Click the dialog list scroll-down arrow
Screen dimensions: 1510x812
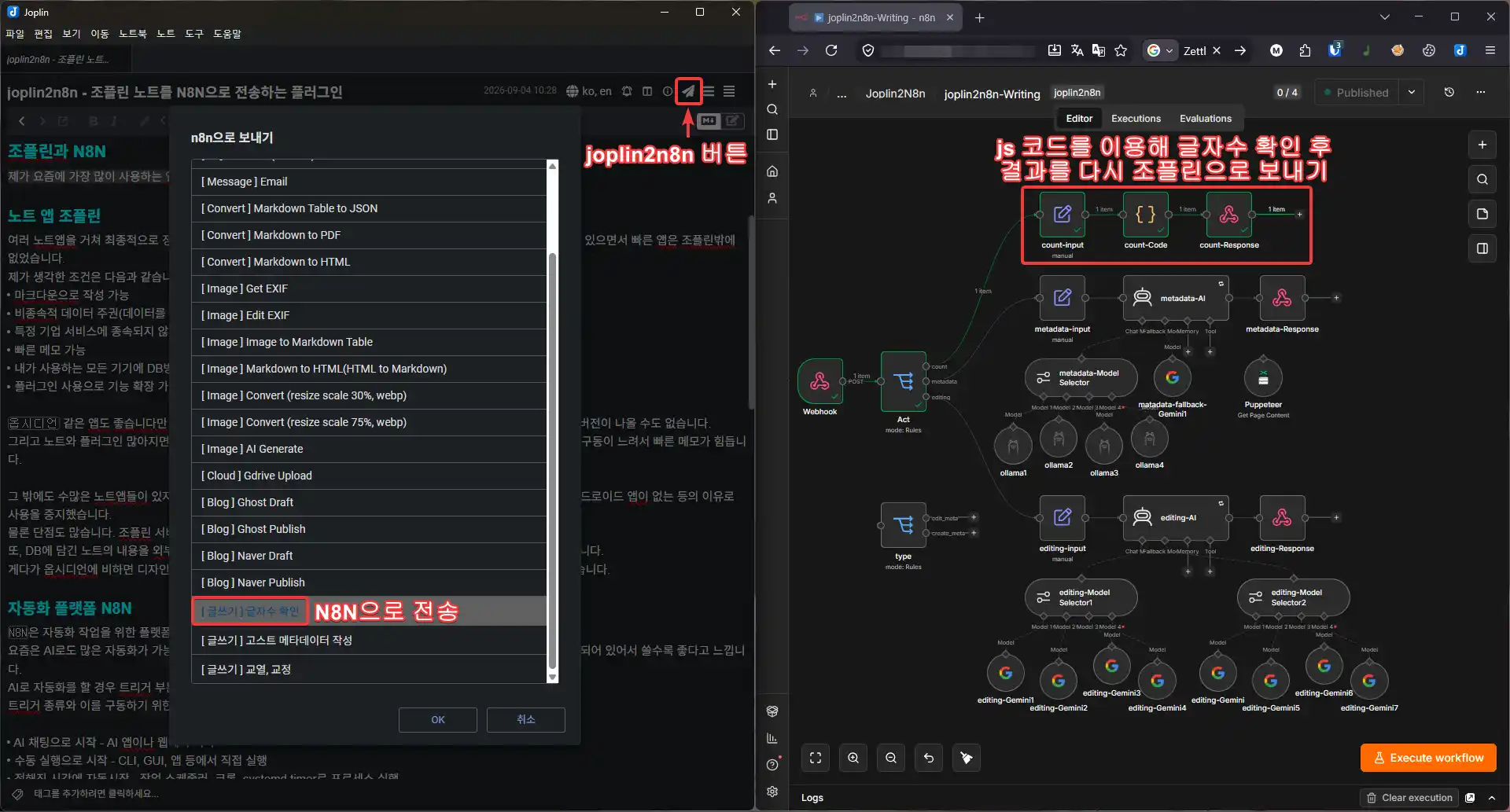(x=552, y=677)
